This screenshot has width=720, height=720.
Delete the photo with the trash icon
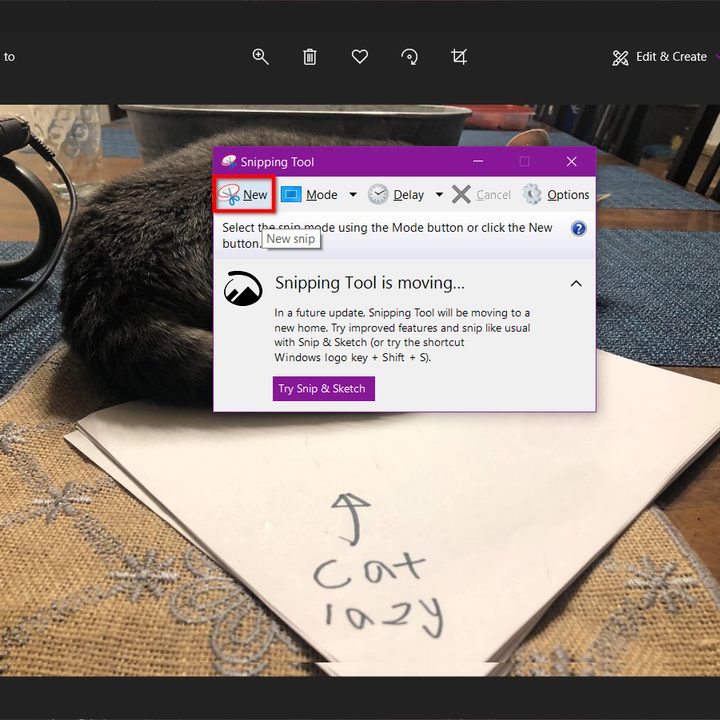(x=310, y=57)
